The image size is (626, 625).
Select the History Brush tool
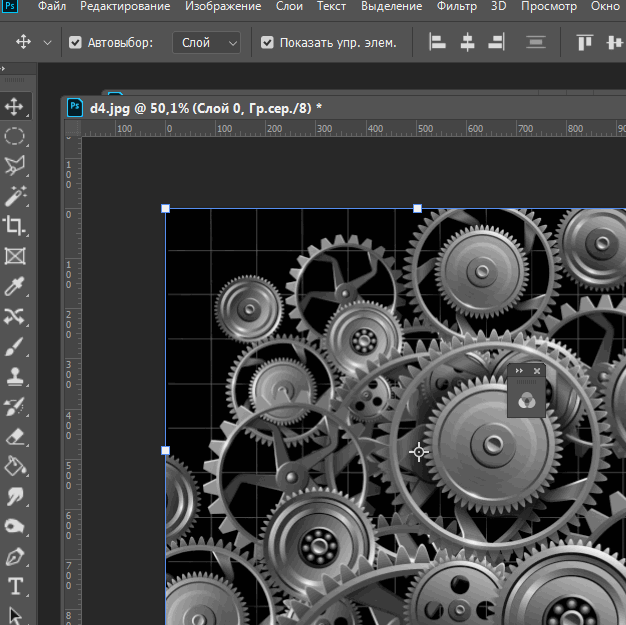(14, 407)
